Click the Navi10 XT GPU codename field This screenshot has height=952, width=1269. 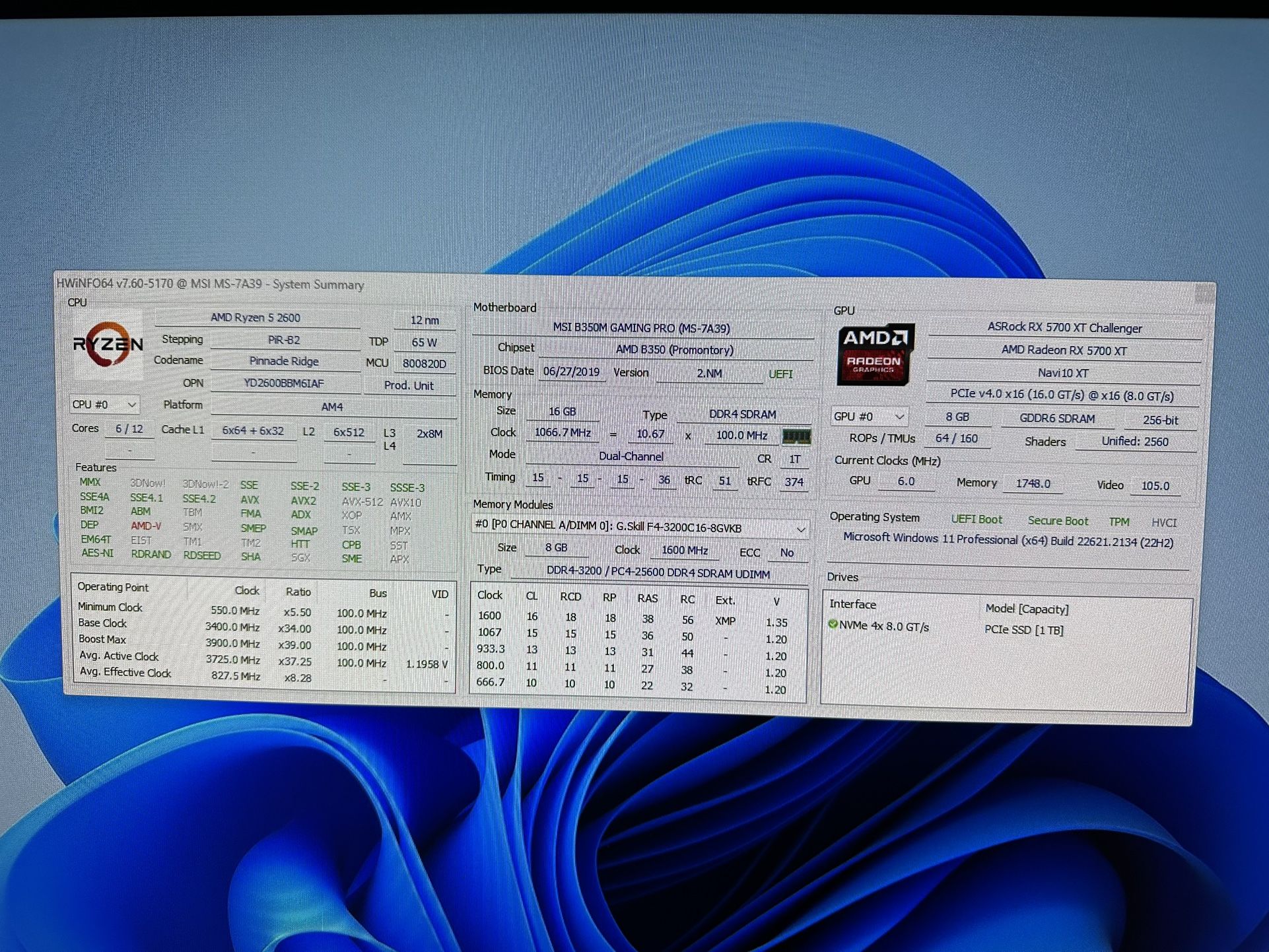point(1063,373)
